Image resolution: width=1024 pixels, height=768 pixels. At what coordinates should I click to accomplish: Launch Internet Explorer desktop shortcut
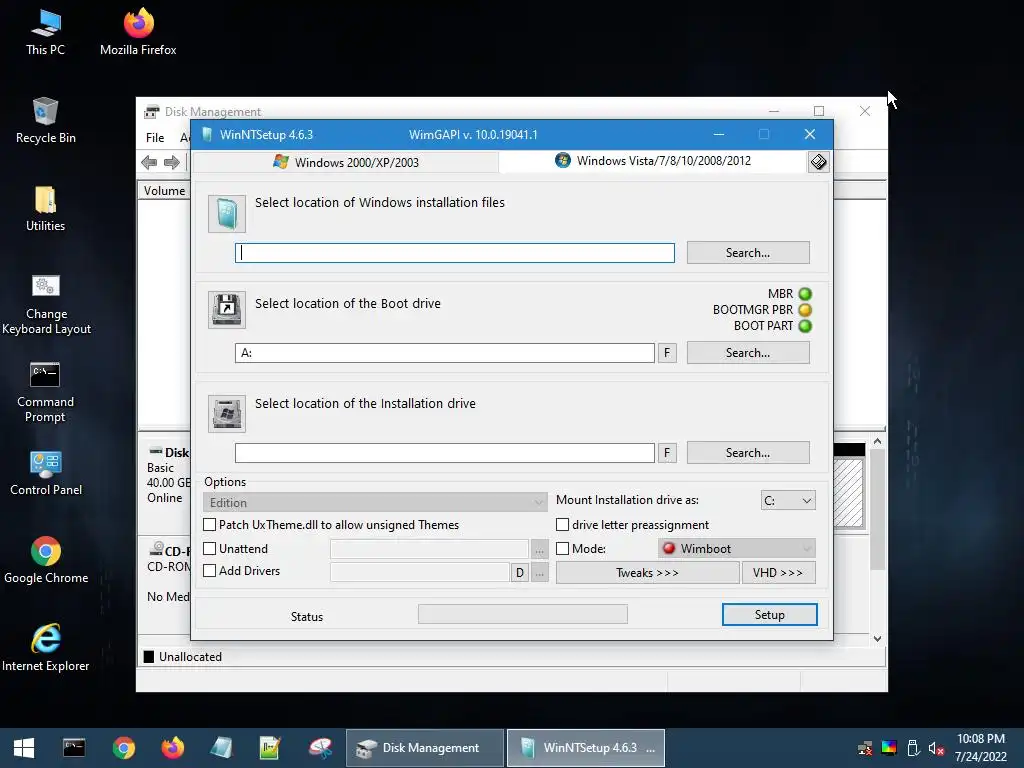[x=46, y=648]
